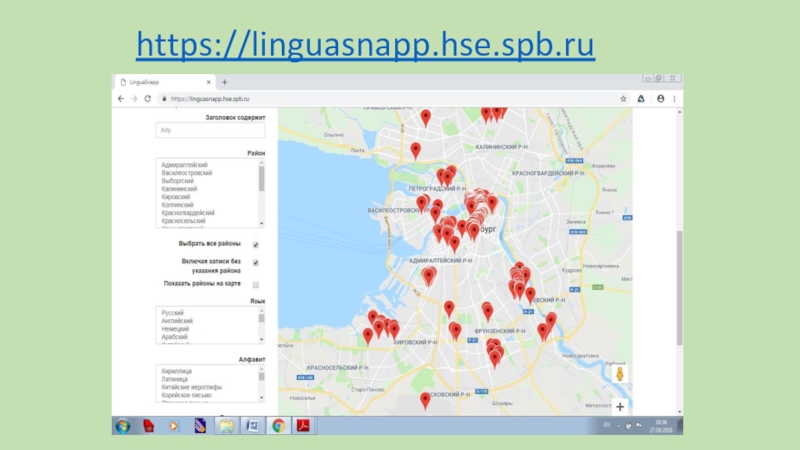Enable 'Показать районы на карте' checkbox

(256, 285)
